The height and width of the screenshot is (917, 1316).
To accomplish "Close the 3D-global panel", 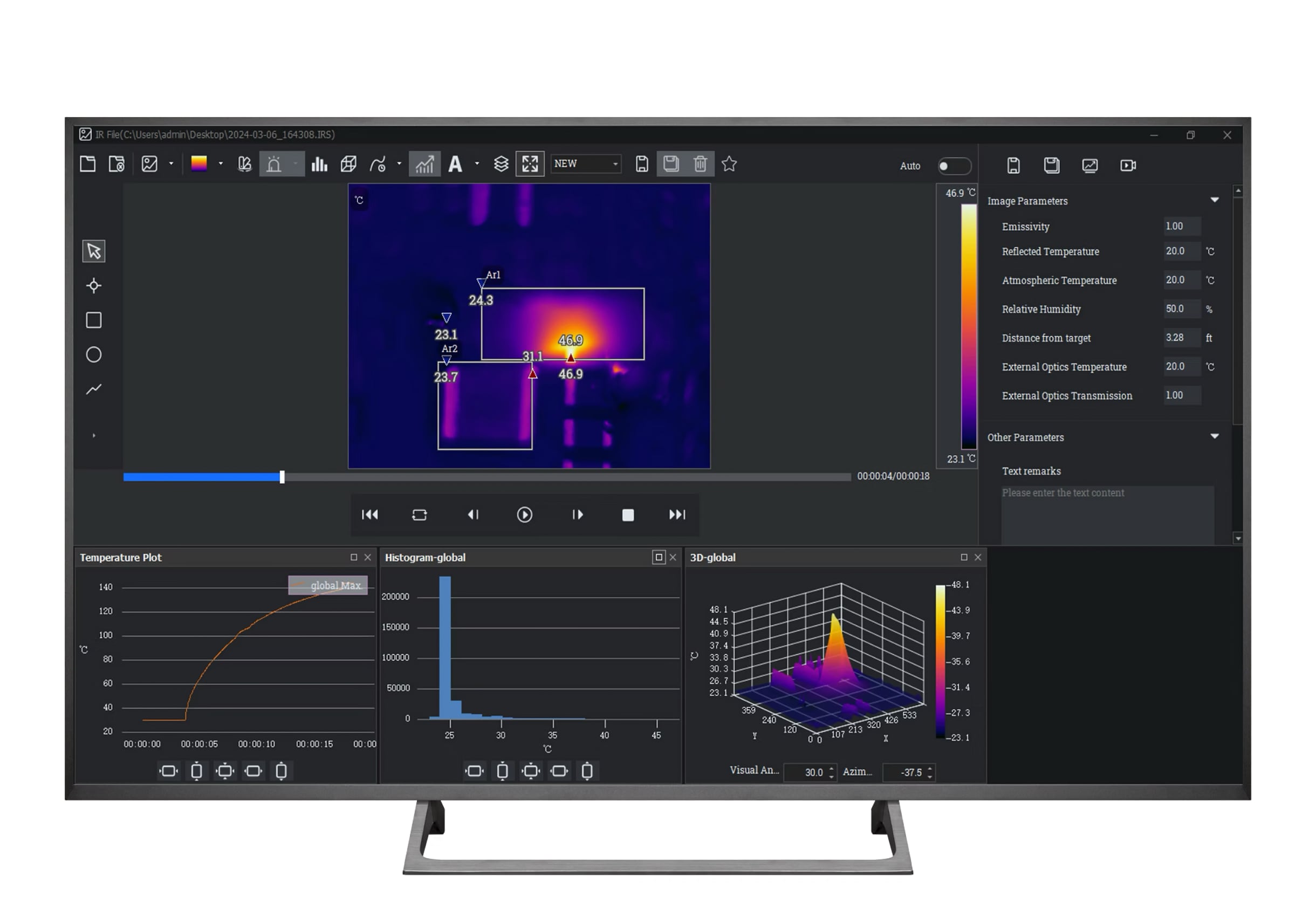I will pos(978,557).
